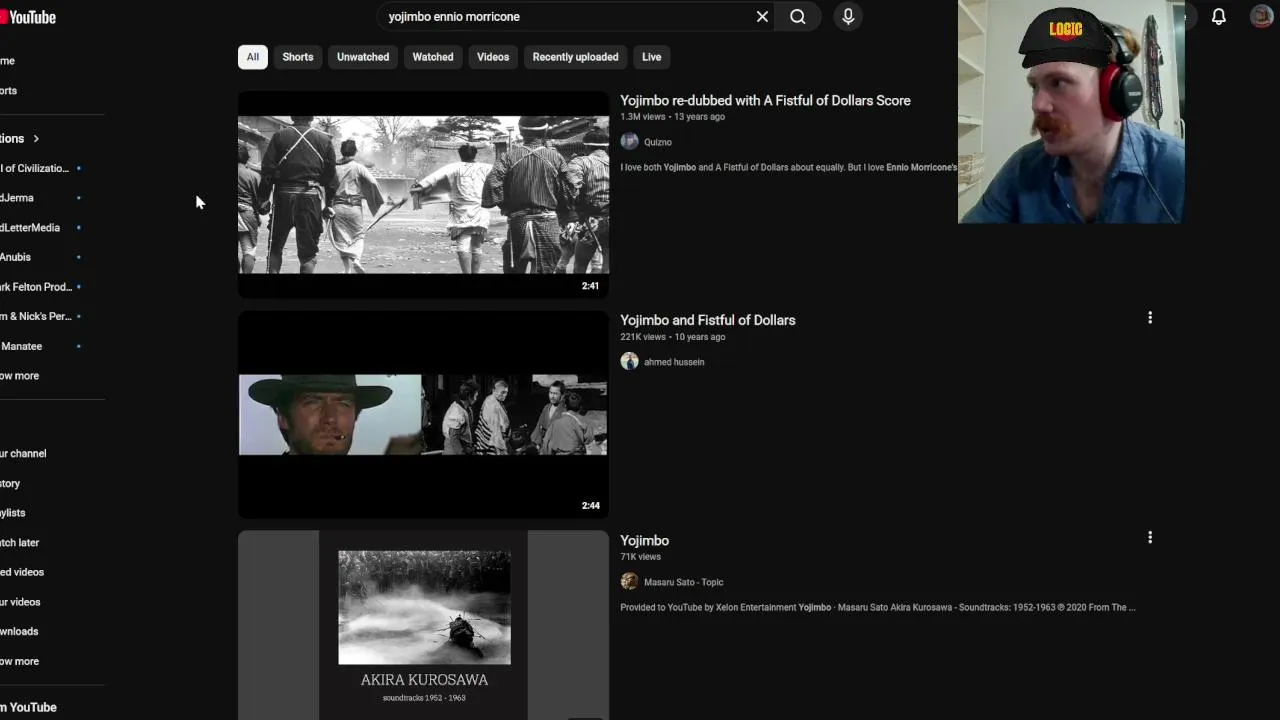Filter results by Watched
1280x720 pixels.
433,57
